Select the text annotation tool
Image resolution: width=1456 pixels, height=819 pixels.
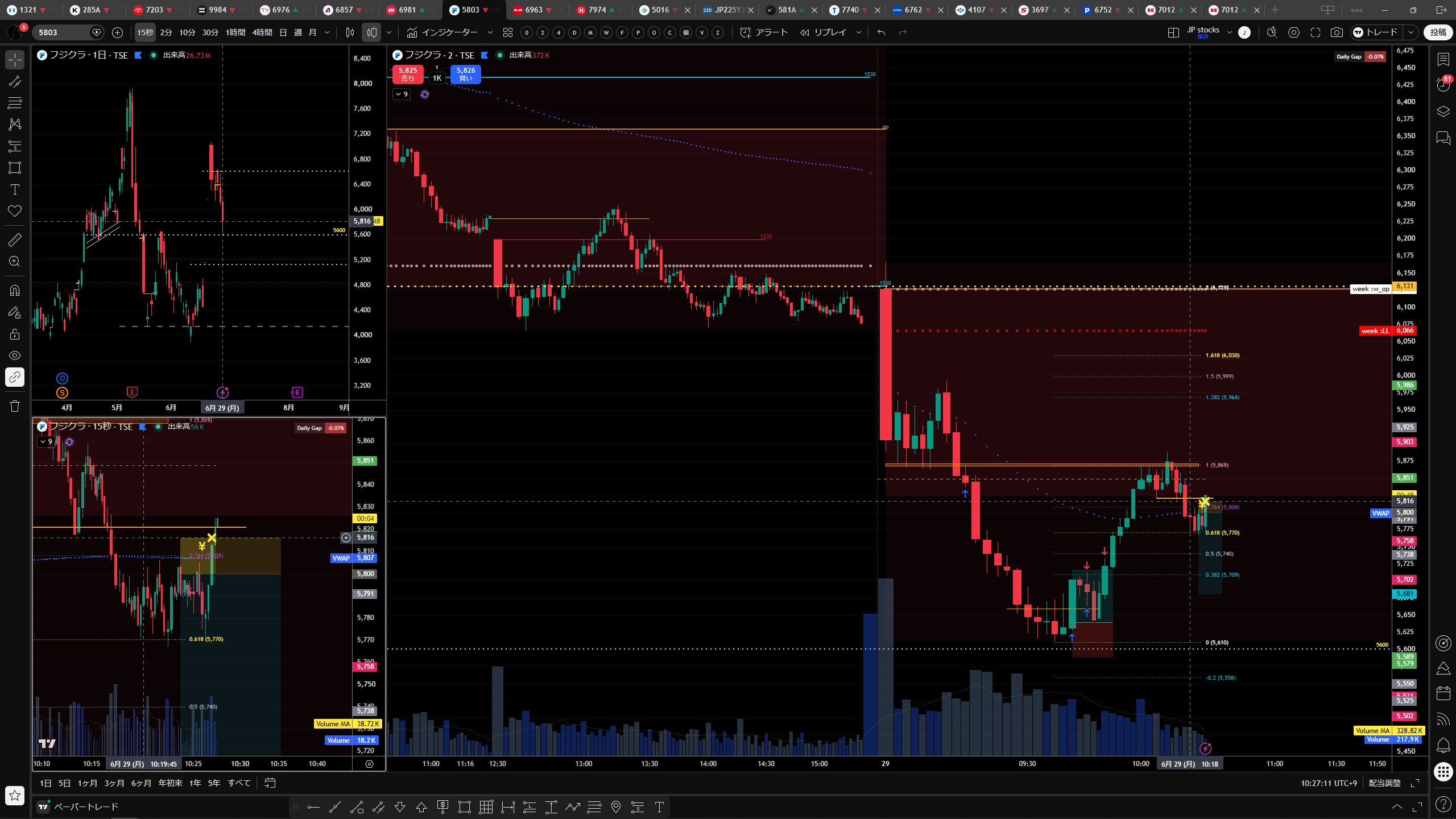[x=15, y=189]
